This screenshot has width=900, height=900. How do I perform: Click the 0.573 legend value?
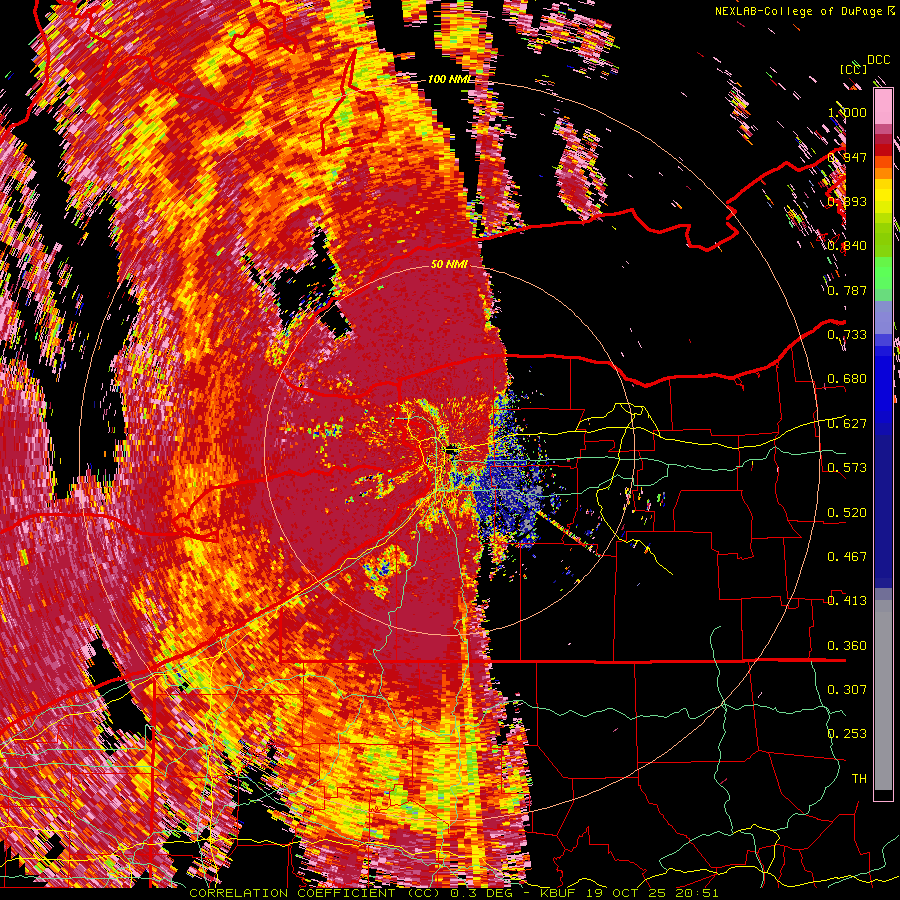847,468
